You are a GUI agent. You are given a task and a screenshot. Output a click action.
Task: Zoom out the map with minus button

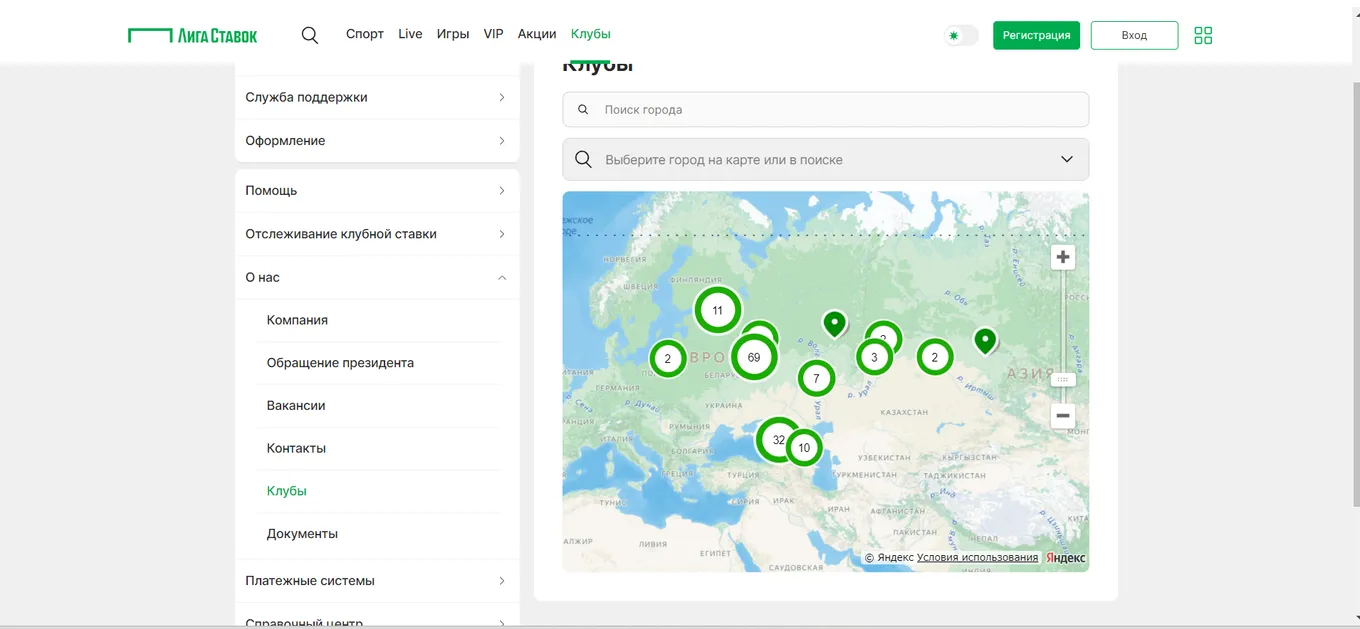tap(1063, 415)
